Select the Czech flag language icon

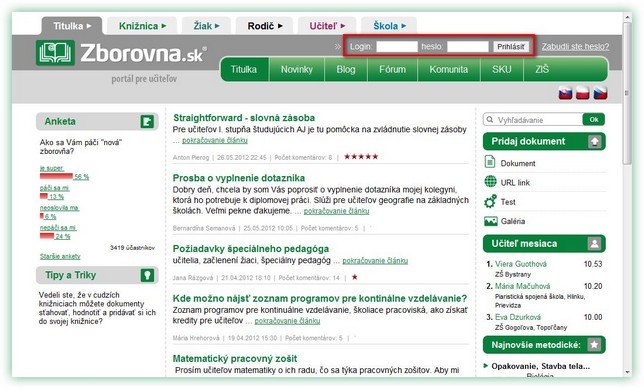pyautogui.click(x=600, y=93)
